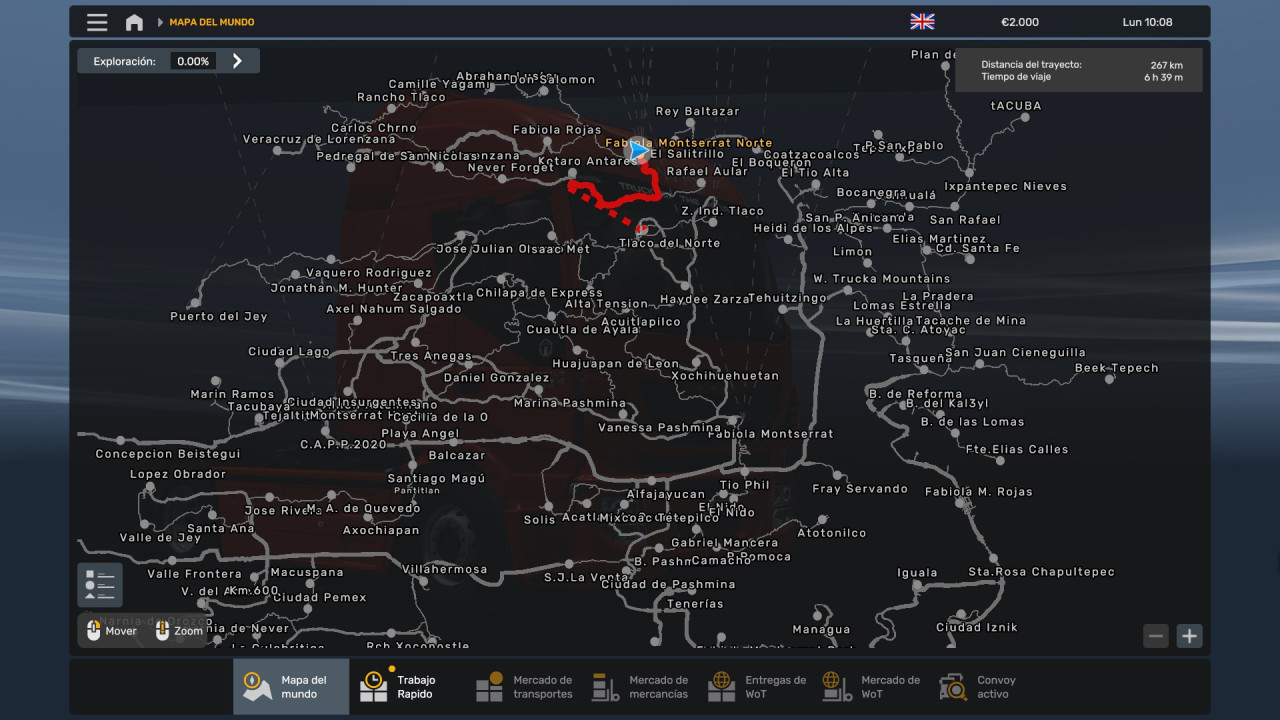
Task: Zoom in the map with plus button
Action: (x=1189, y=635)
